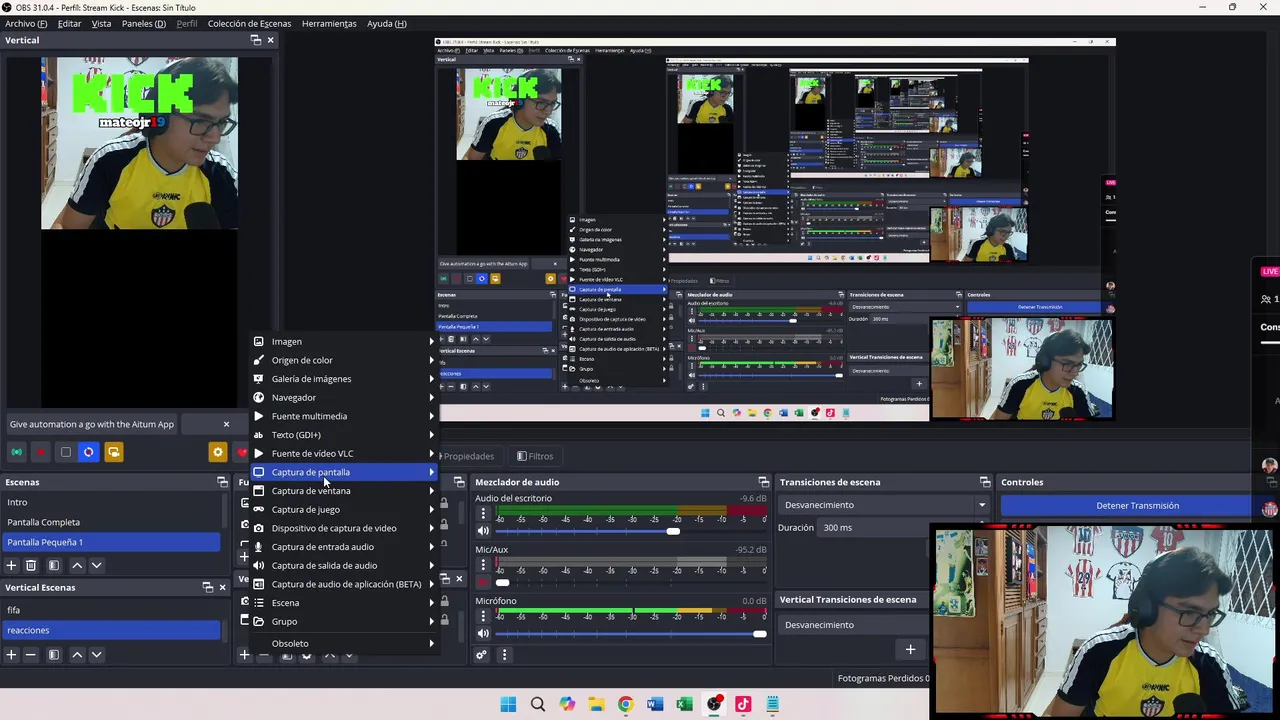Expand the Imagen source submenu
The height and width of the screenshot is (720, 1280).
pyautogui.click(x=343, y=341)
